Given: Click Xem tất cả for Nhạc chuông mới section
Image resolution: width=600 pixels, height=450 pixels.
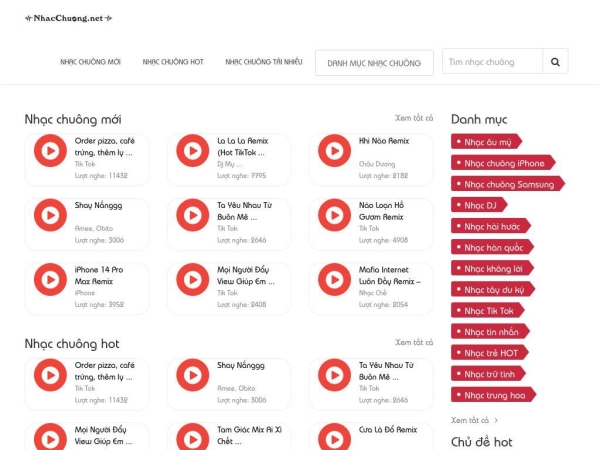Looking at the screenshot, I should (x=414, y=118).
